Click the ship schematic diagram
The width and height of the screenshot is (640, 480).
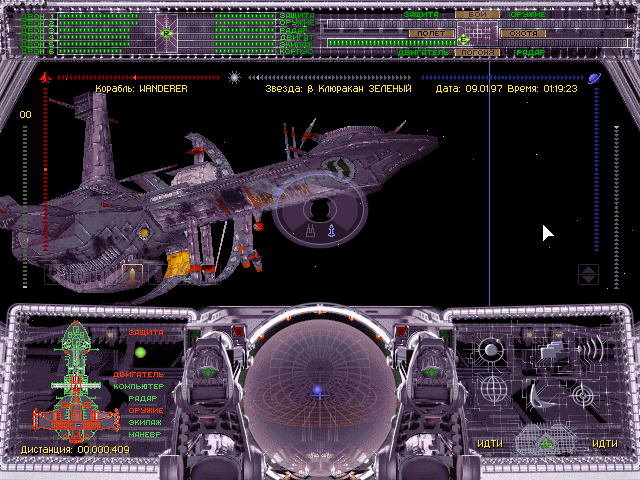(76, 382)
